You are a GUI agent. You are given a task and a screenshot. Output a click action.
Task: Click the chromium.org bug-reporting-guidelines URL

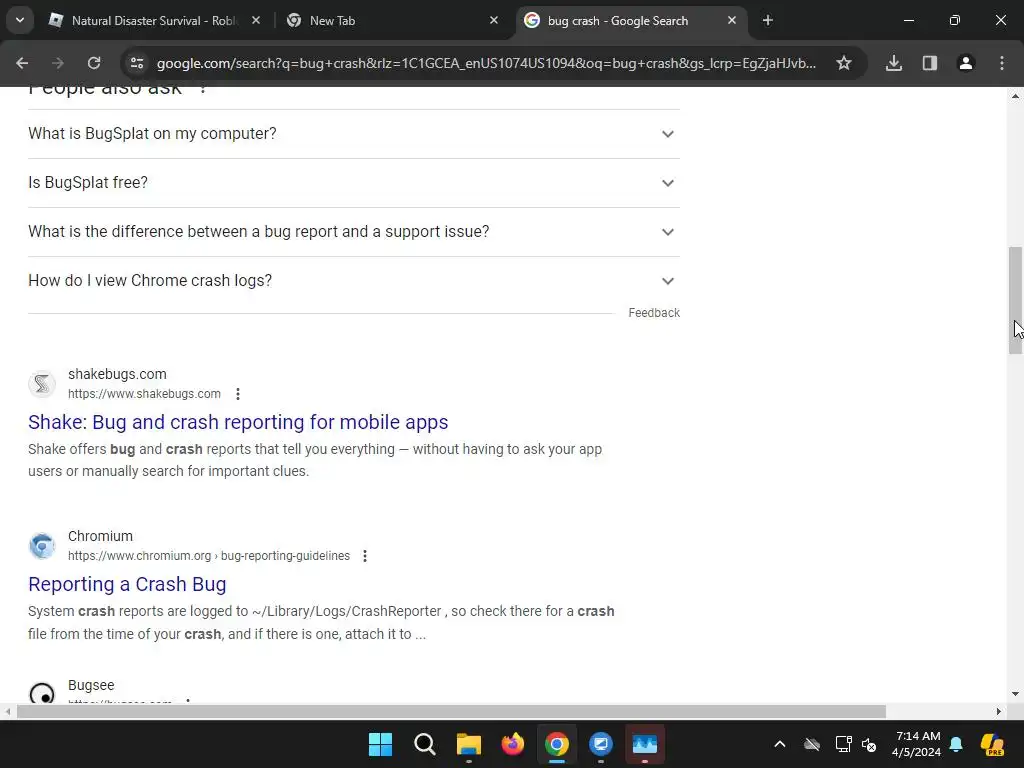point(209,556)
